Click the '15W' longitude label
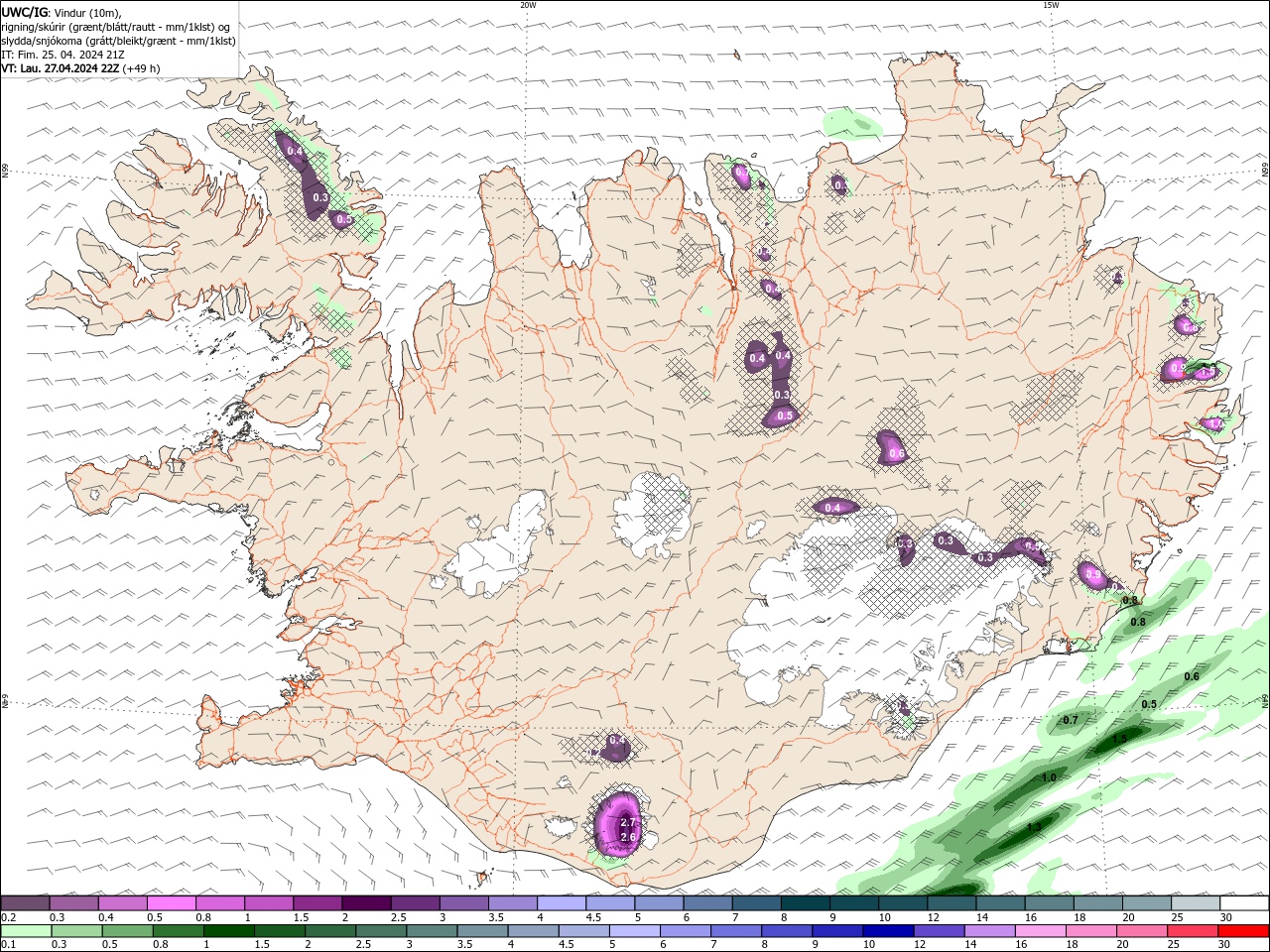This screenshot has height=952, width=1270. [1051, 5]
